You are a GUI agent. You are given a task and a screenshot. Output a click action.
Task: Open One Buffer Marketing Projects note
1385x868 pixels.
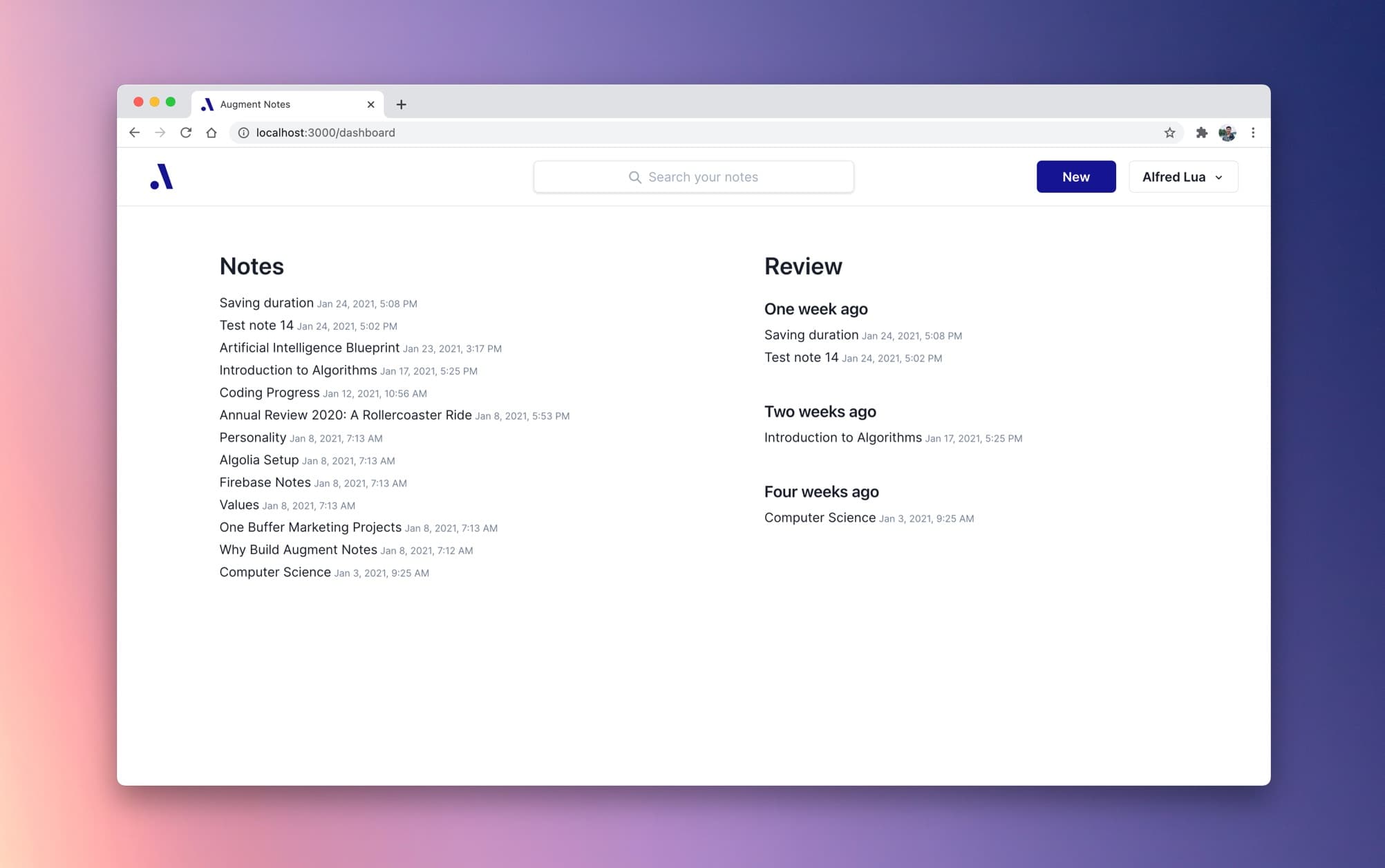[x=310, y=527]
